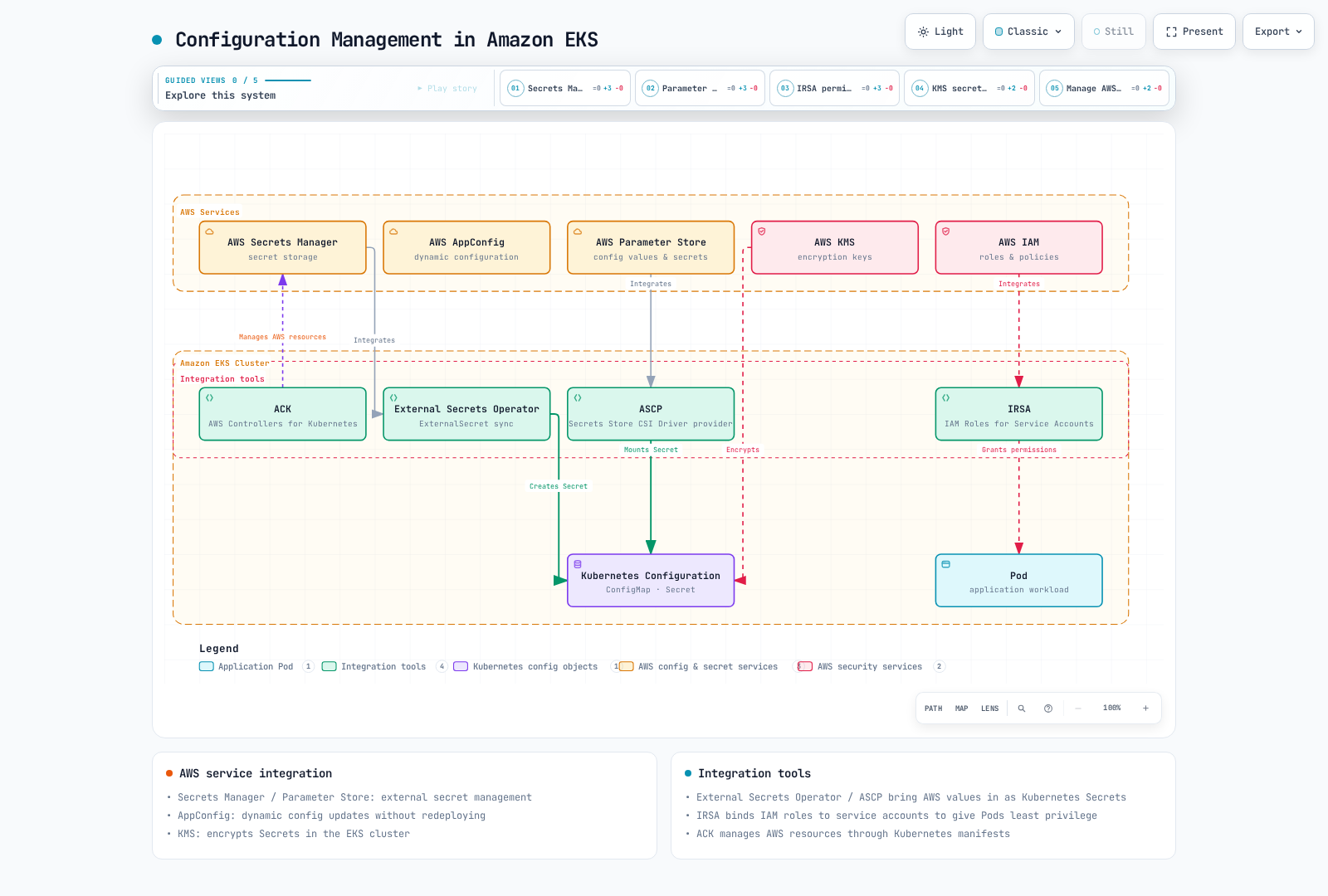1328x896 pixels.
Task: Click the search magnifier icon
Action: tap(1022, 709)
